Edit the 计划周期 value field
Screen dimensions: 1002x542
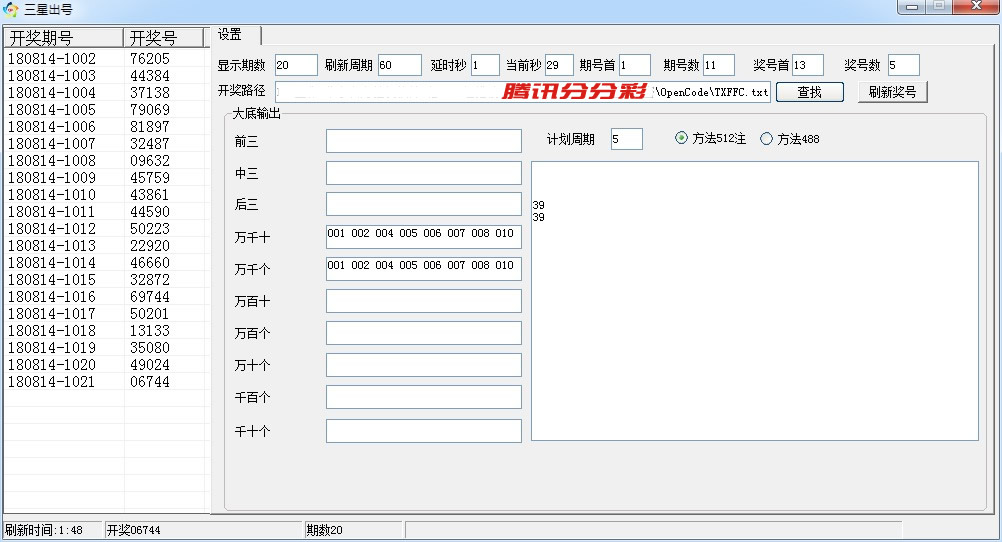[x=627, y=139]
